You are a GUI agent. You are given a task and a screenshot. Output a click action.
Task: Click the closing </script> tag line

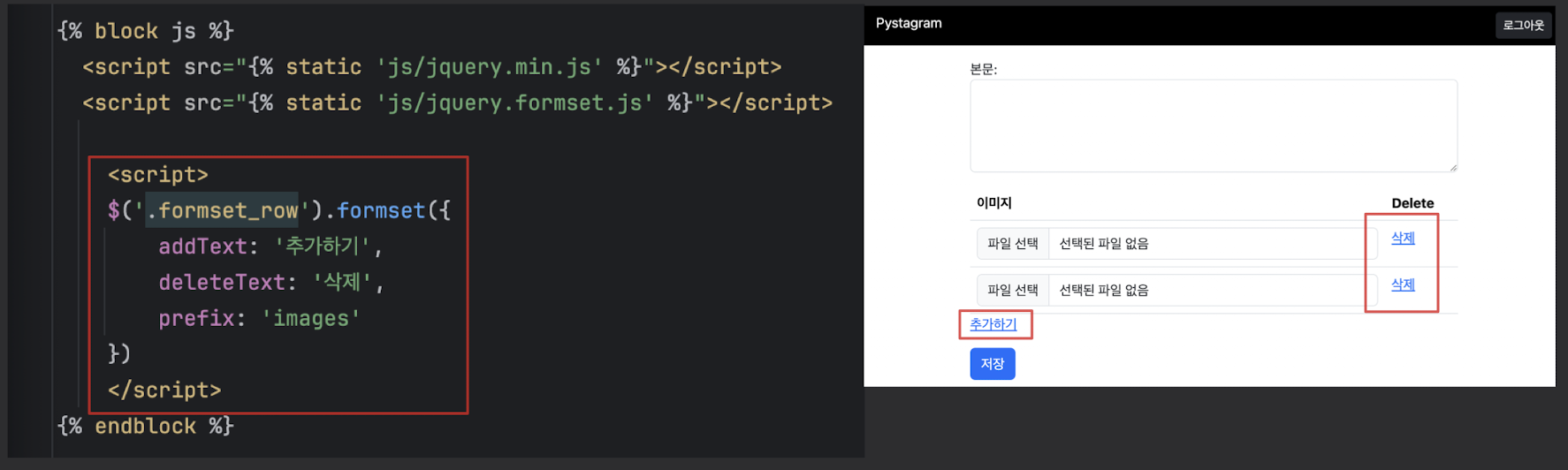click(x=164, y=390)
